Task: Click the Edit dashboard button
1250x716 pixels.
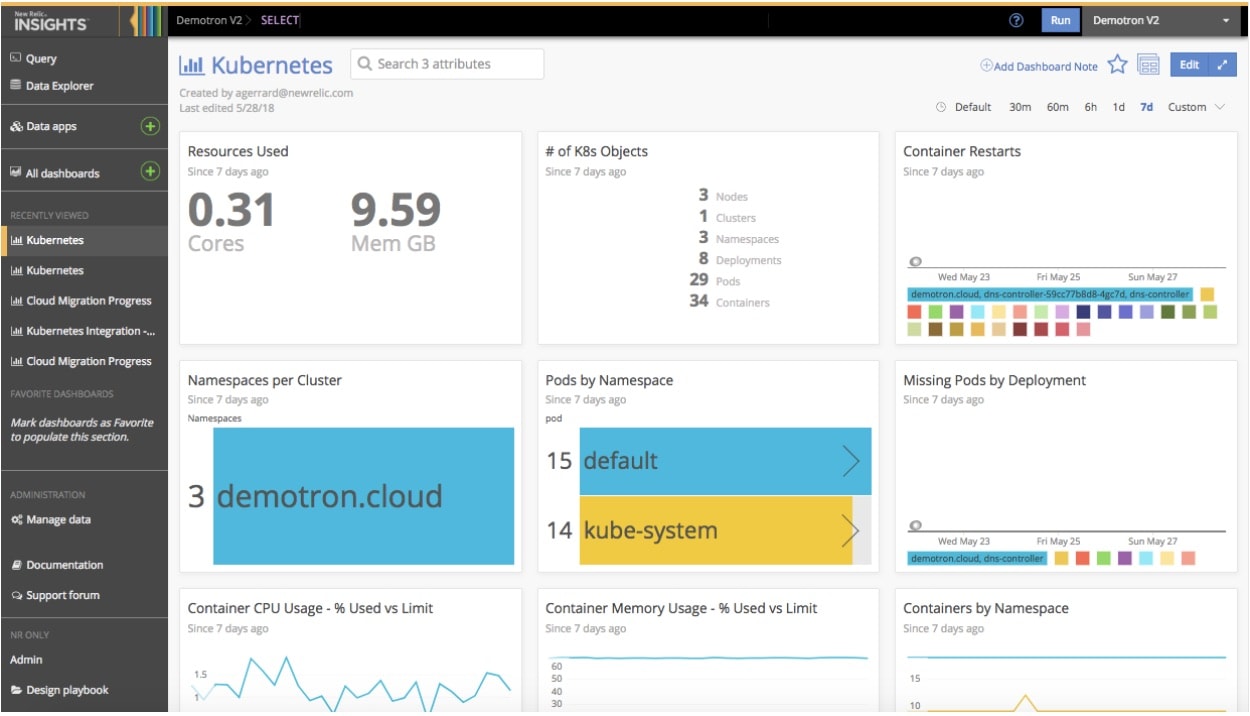Action: tap(1189, 65)
